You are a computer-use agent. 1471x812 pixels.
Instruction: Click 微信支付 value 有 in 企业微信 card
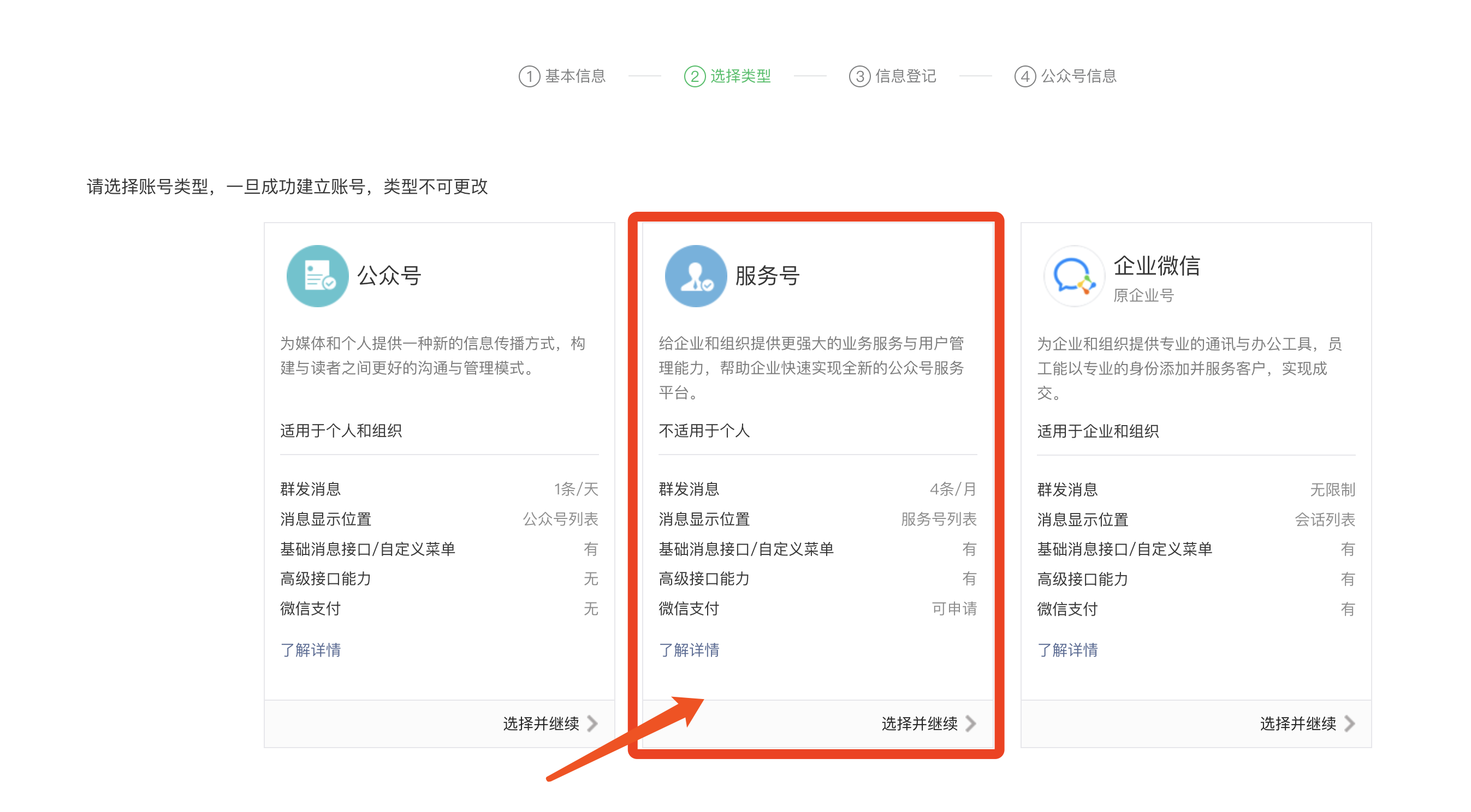tap(1348, 610)
